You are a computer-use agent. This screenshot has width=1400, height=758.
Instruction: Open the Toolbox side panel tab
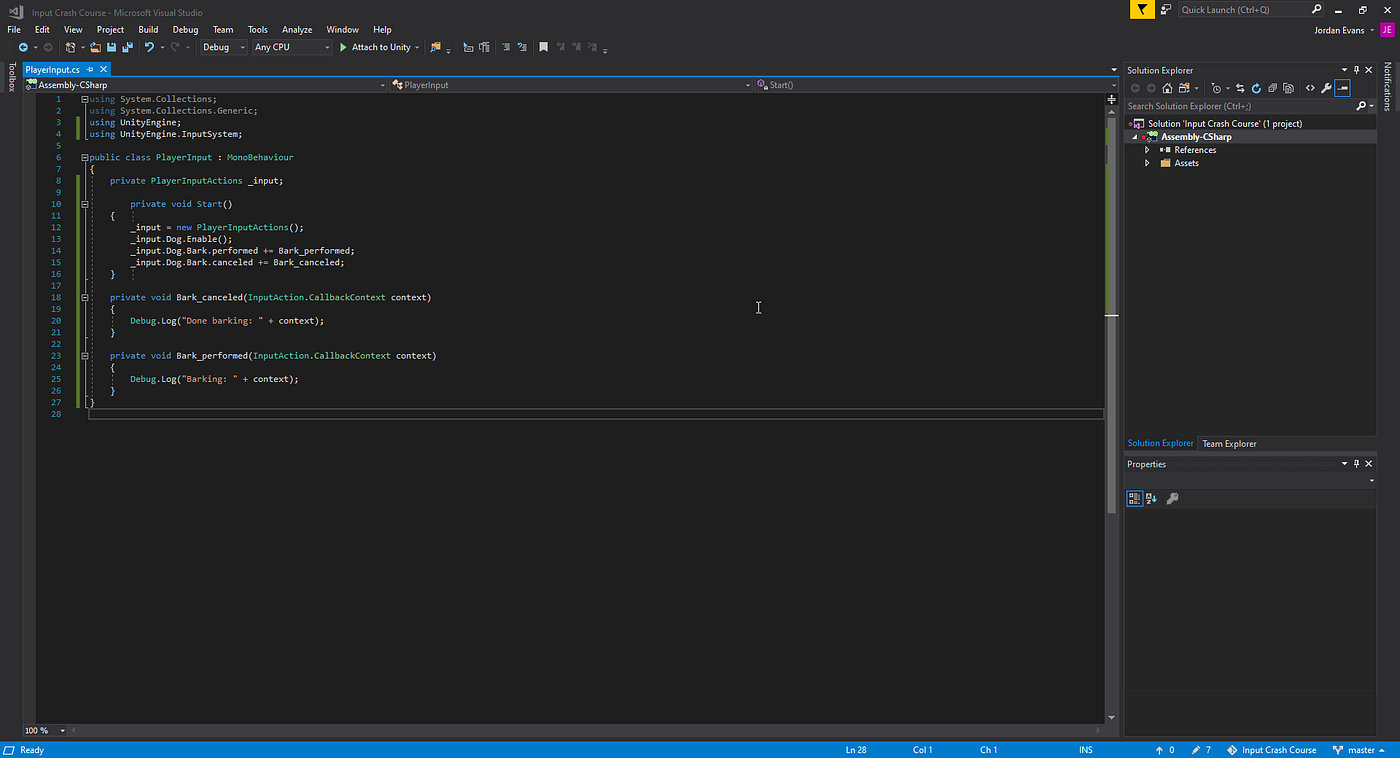[12, 78]
